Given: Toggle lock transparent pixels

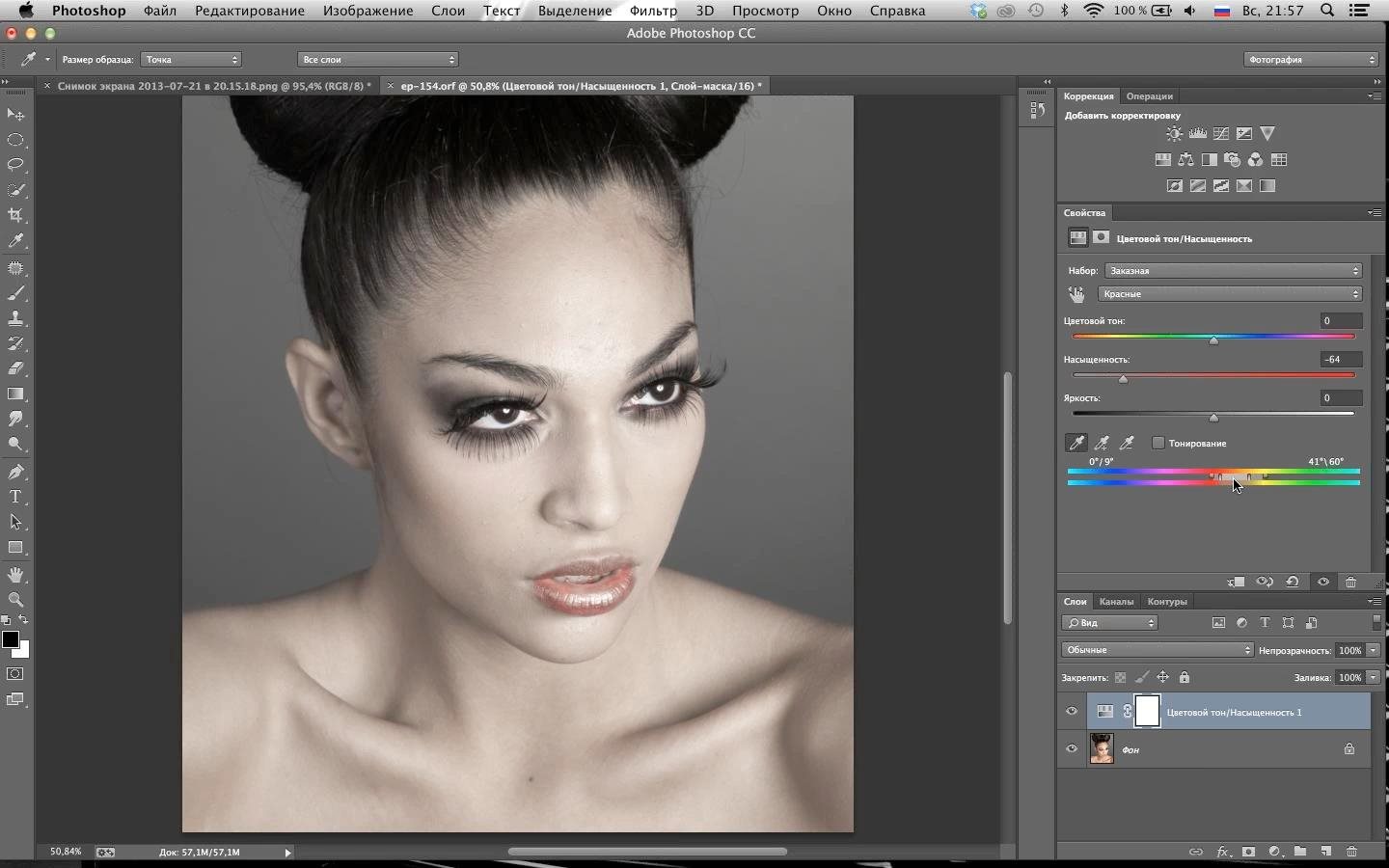Looking at the screenshot, I should pos(1120,678).
